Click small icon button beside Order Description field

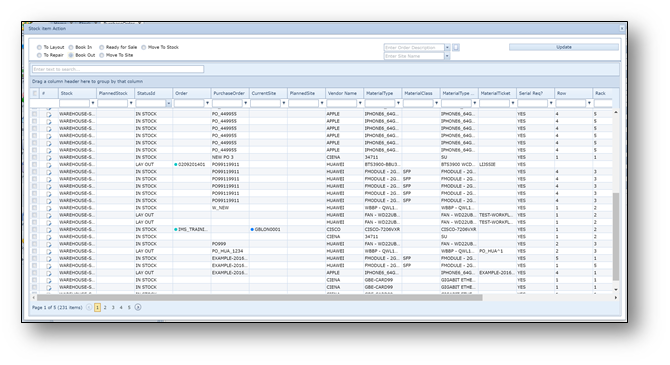tap(456, 47)
